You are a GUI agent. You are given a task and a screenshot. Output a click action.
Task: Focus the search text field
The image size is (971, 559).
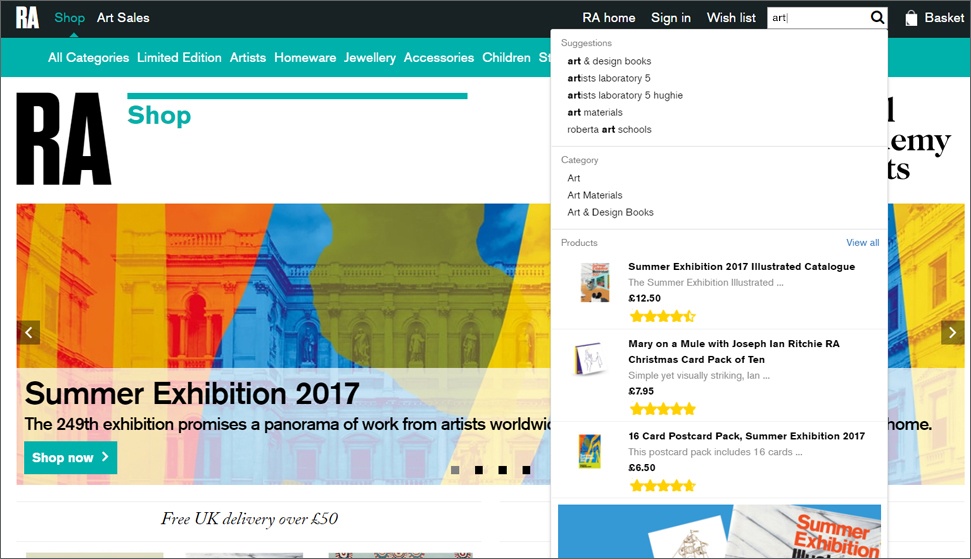pyautogui.click(x=817, y=18)
